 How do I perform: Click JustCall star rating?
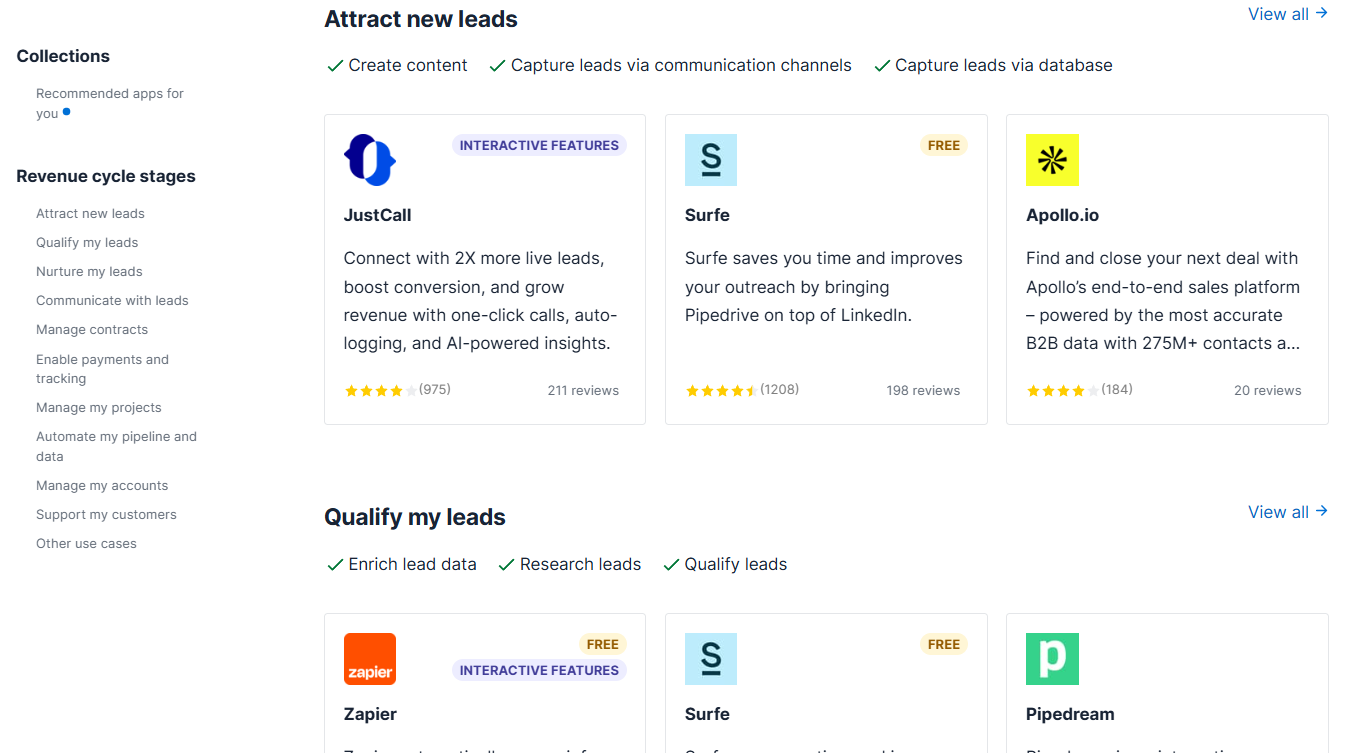(x=381, y=391)
